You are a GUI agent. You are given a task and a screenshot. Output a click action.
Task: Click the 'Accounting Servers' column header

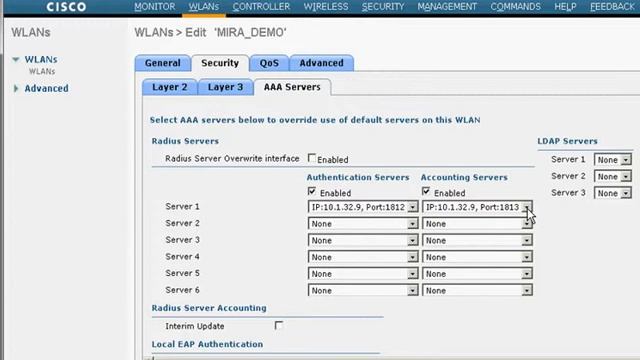464,178
